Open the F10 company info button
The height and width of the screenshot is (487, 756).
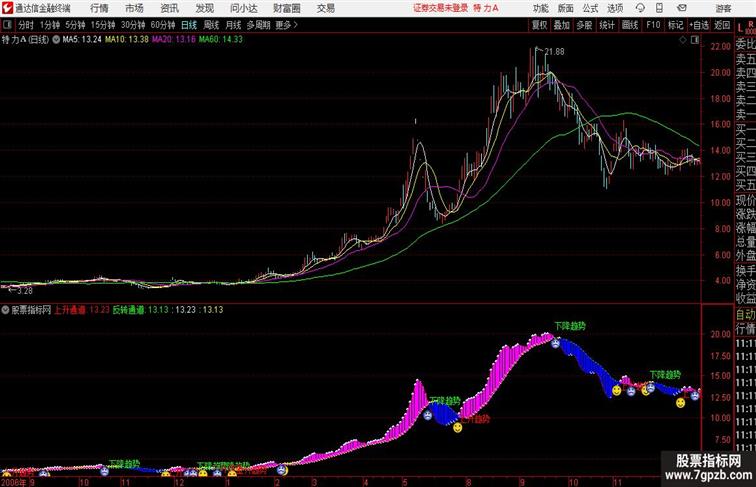click(x=653, y=25)
